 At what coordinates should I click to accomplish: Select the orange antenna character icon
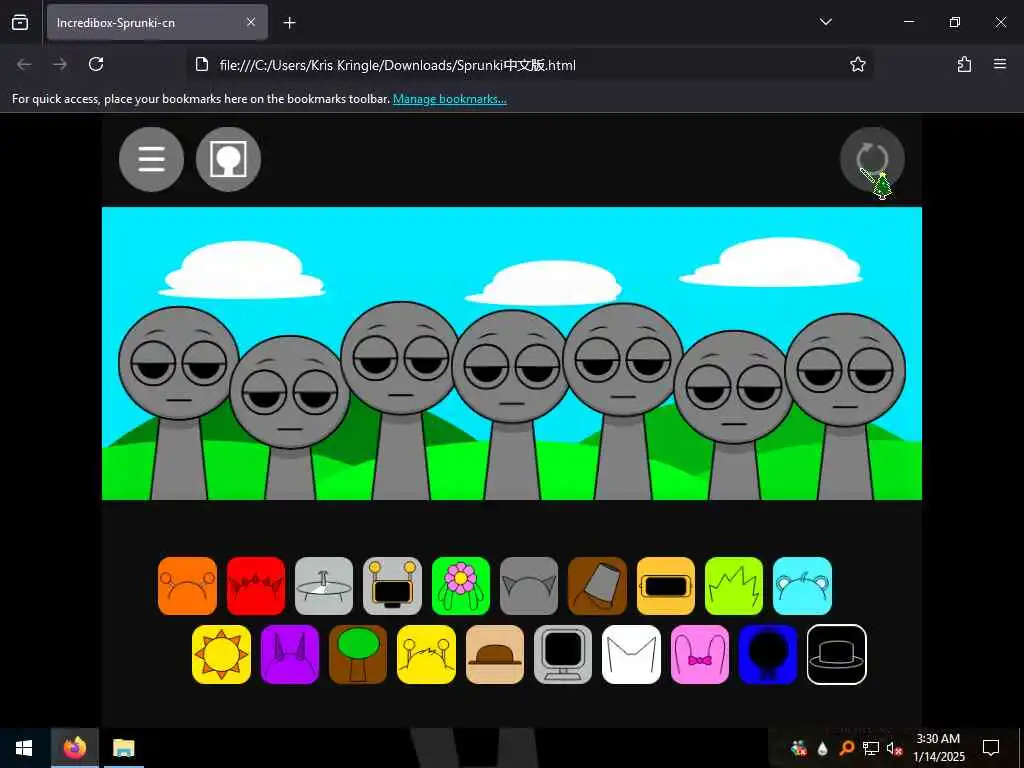(187, 586)
